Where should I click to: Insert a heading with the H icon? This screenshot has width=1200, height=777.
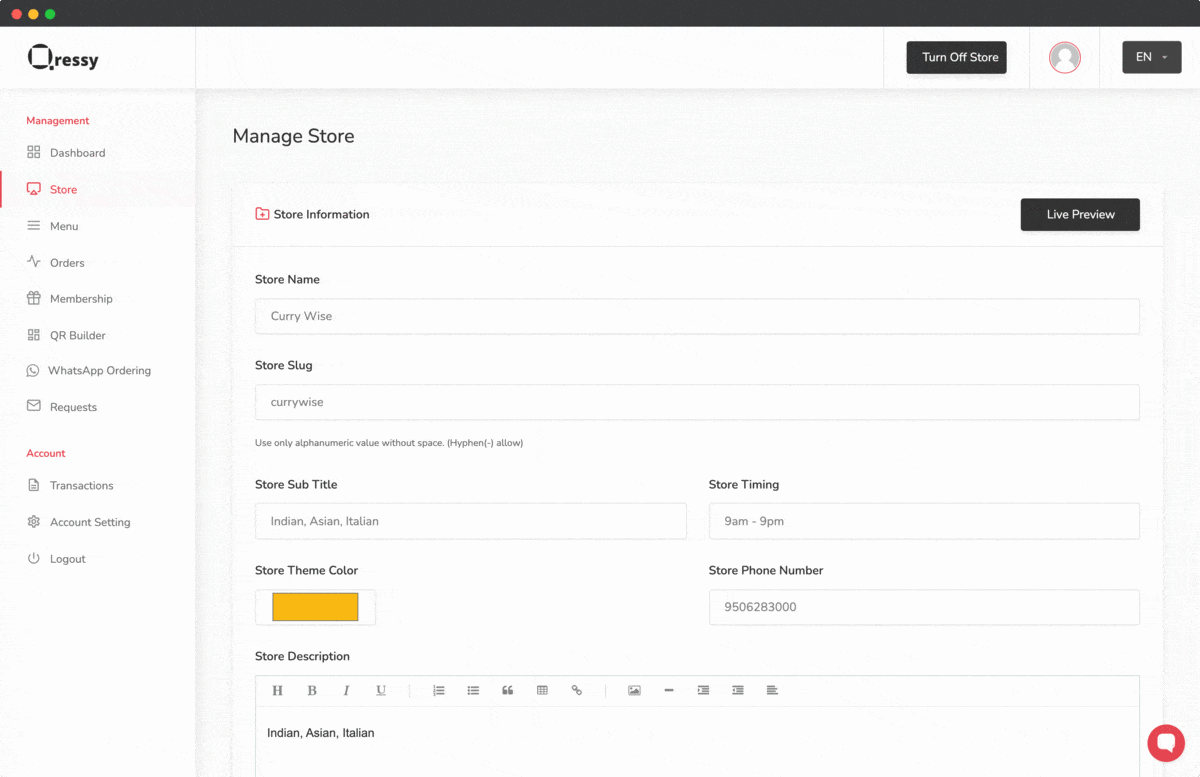[x=278, y=690]
